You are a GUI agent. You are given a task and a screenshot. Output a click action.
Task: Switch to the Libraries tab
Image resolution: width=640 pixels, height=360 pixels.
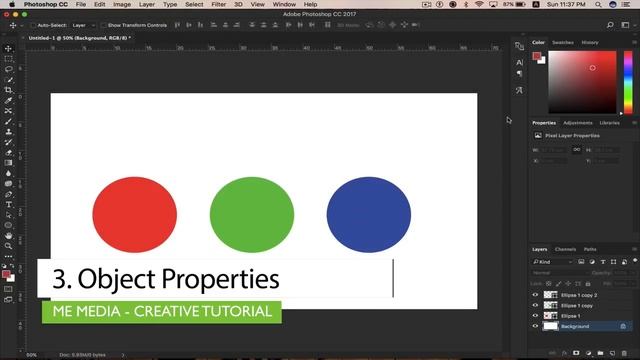pos(609,123)
